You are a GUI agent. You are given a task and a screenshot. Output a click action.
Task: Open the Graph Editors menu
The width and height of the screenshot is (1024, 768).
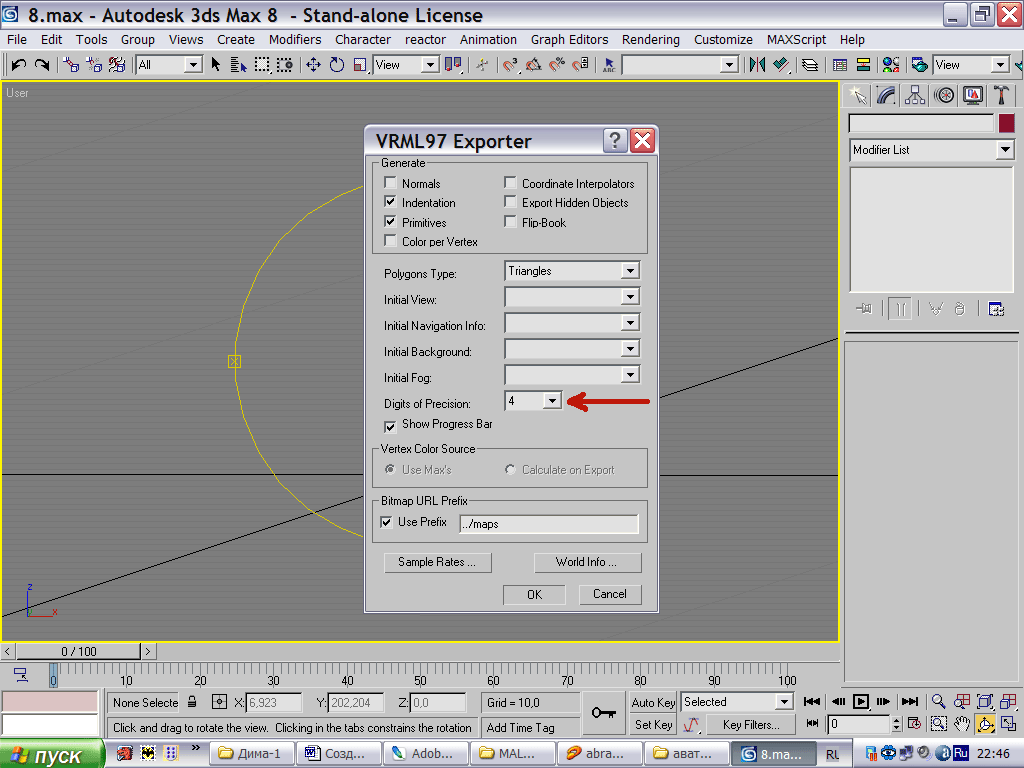569,40
